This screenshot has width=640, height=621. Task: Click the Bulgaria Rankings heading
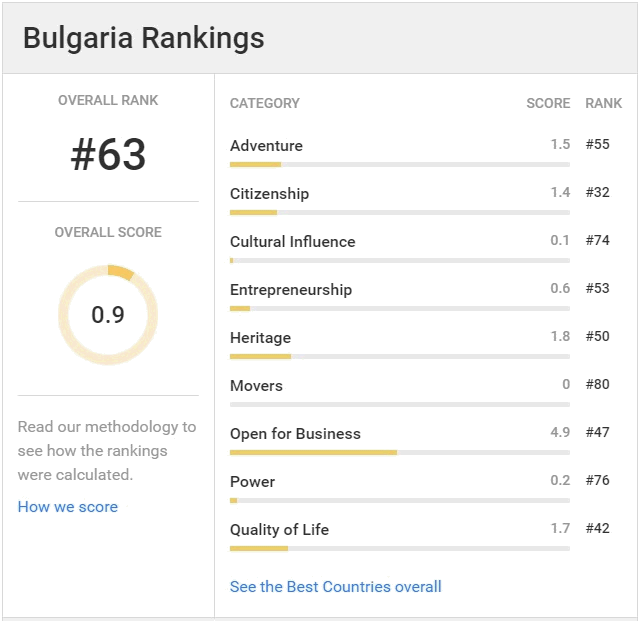[144, 38]
